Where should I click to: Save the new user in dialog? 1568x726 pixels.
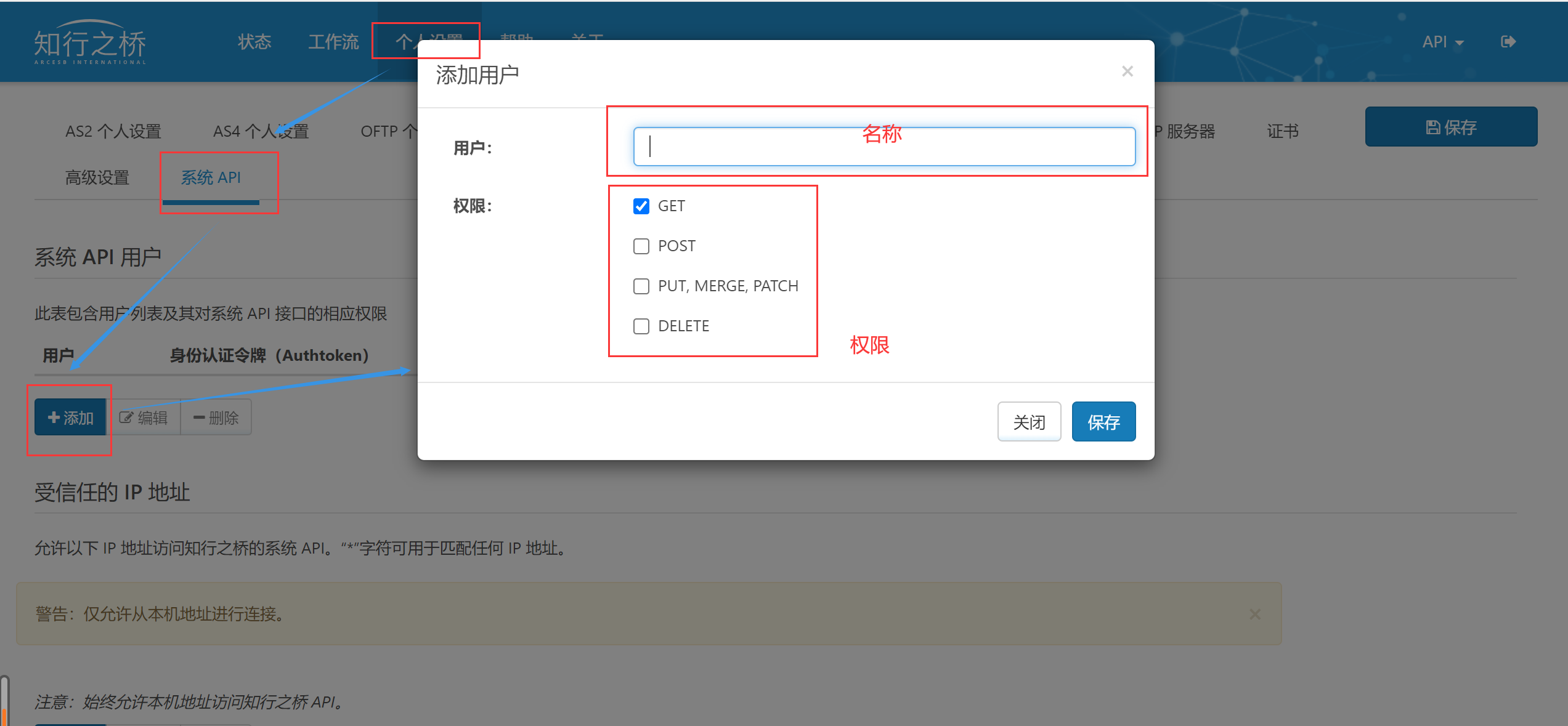pyautogui.click(x=1103, y=422)
